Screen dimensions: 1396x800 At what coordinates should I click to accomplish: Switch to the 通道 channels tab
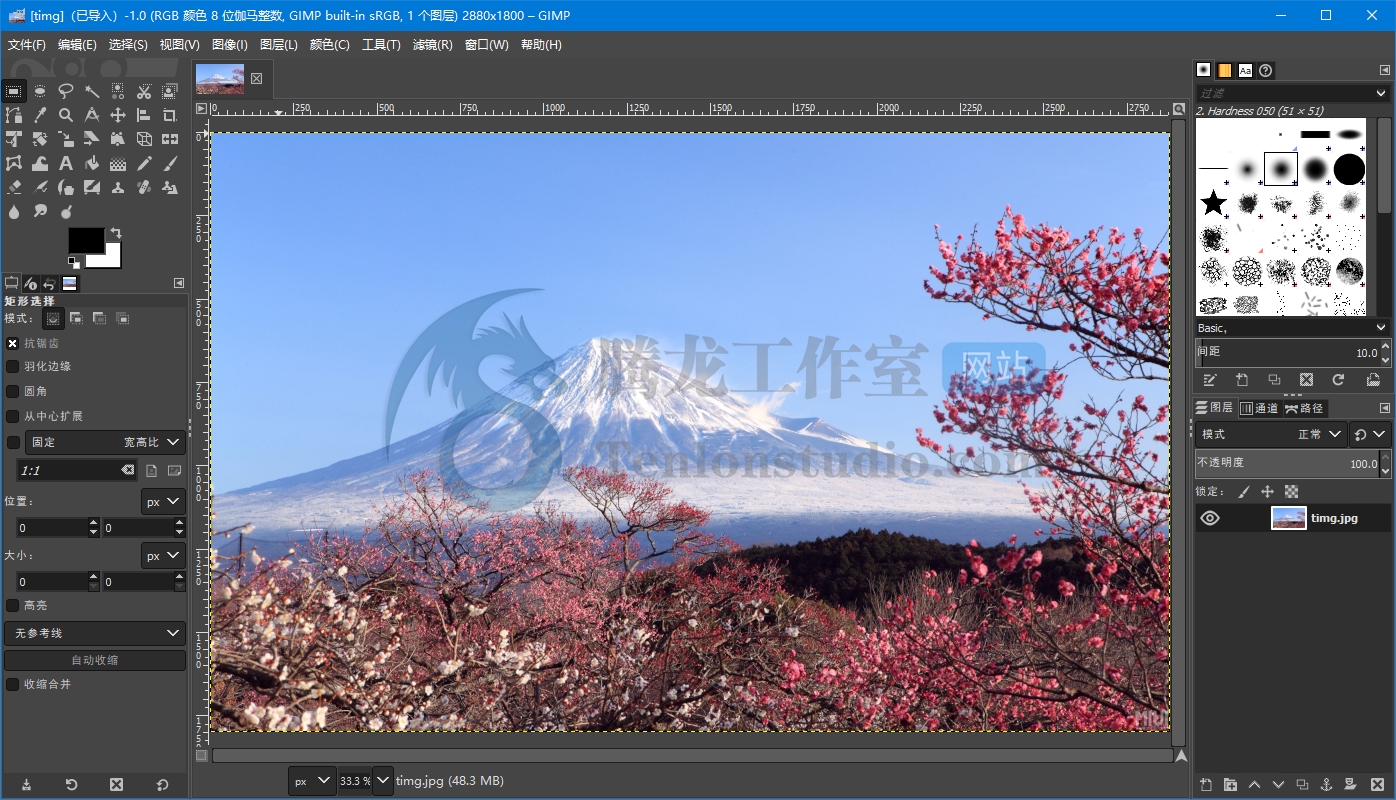click(1259, 408)
